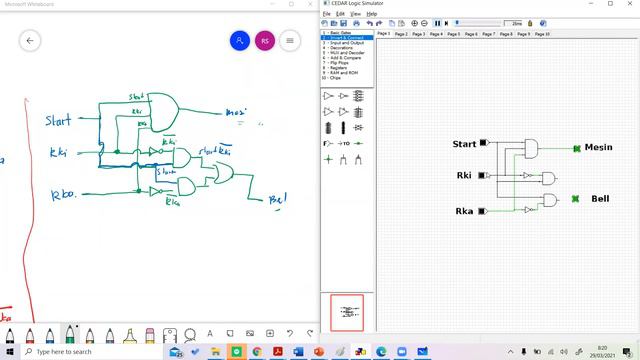The height and width of the screenshot is (360, 640).
Task: Pick the buffer gate from the palette
Action: (328, 96)
